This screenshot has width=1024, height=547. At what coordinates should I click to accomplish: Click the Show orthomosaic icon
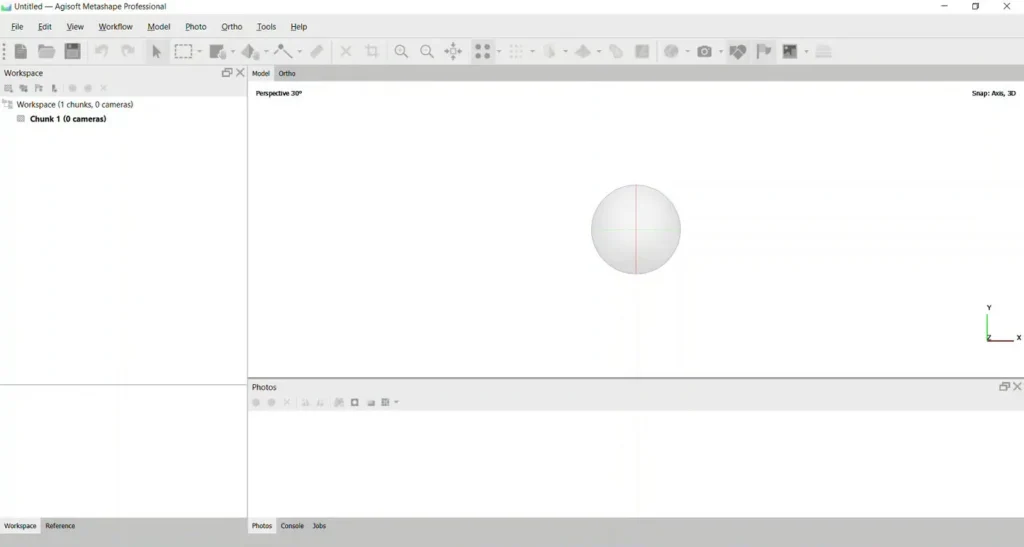point(642,51)
